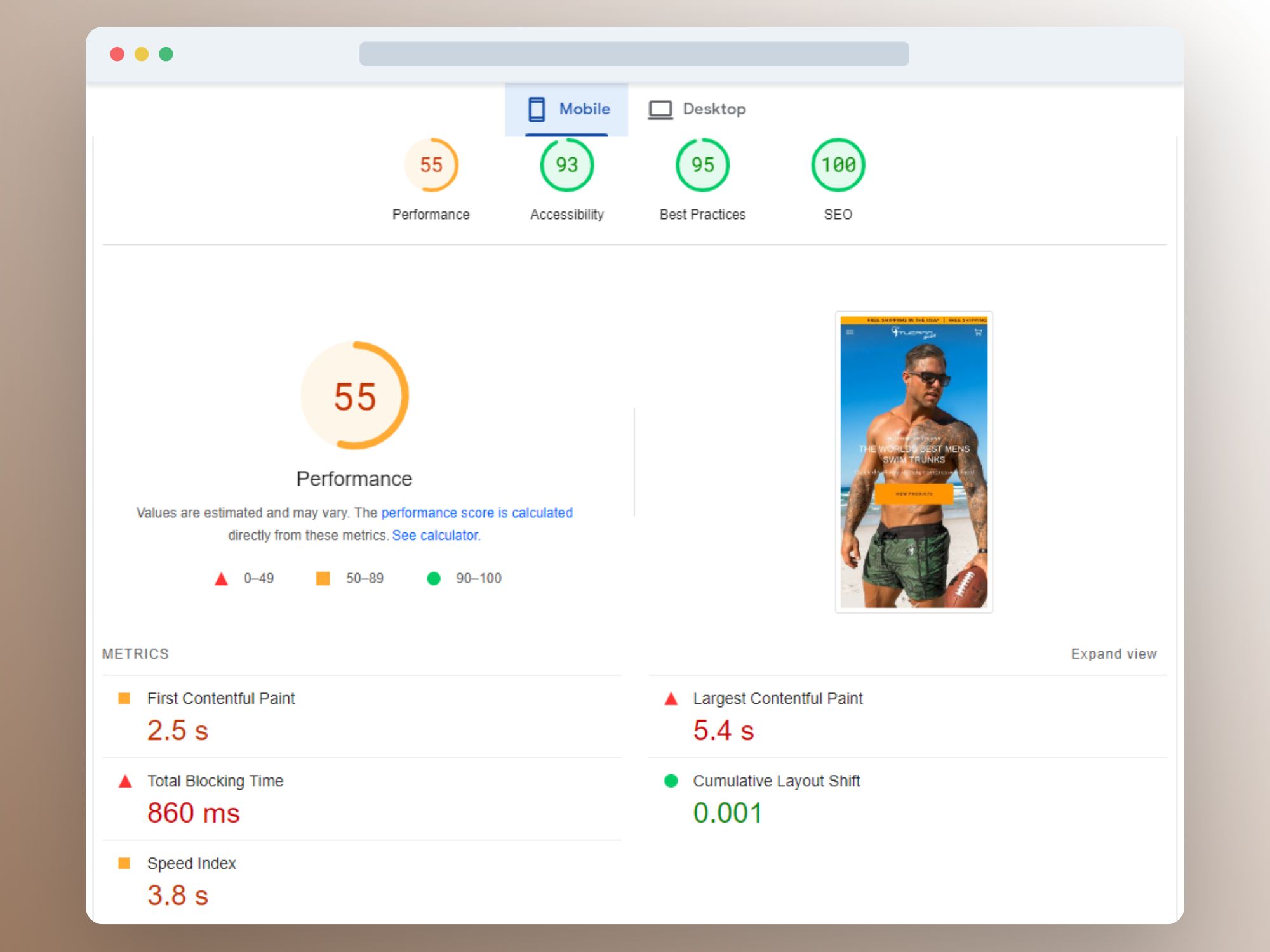This screenshot has height=952, width=1270.
Task: Open the Accessibility score gauge showing 93
Action: pos(567,165)
